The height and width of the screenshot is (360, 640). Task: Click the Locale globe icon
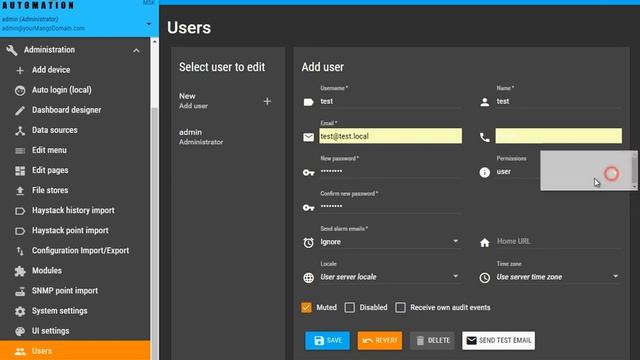(x=309, y=278)
